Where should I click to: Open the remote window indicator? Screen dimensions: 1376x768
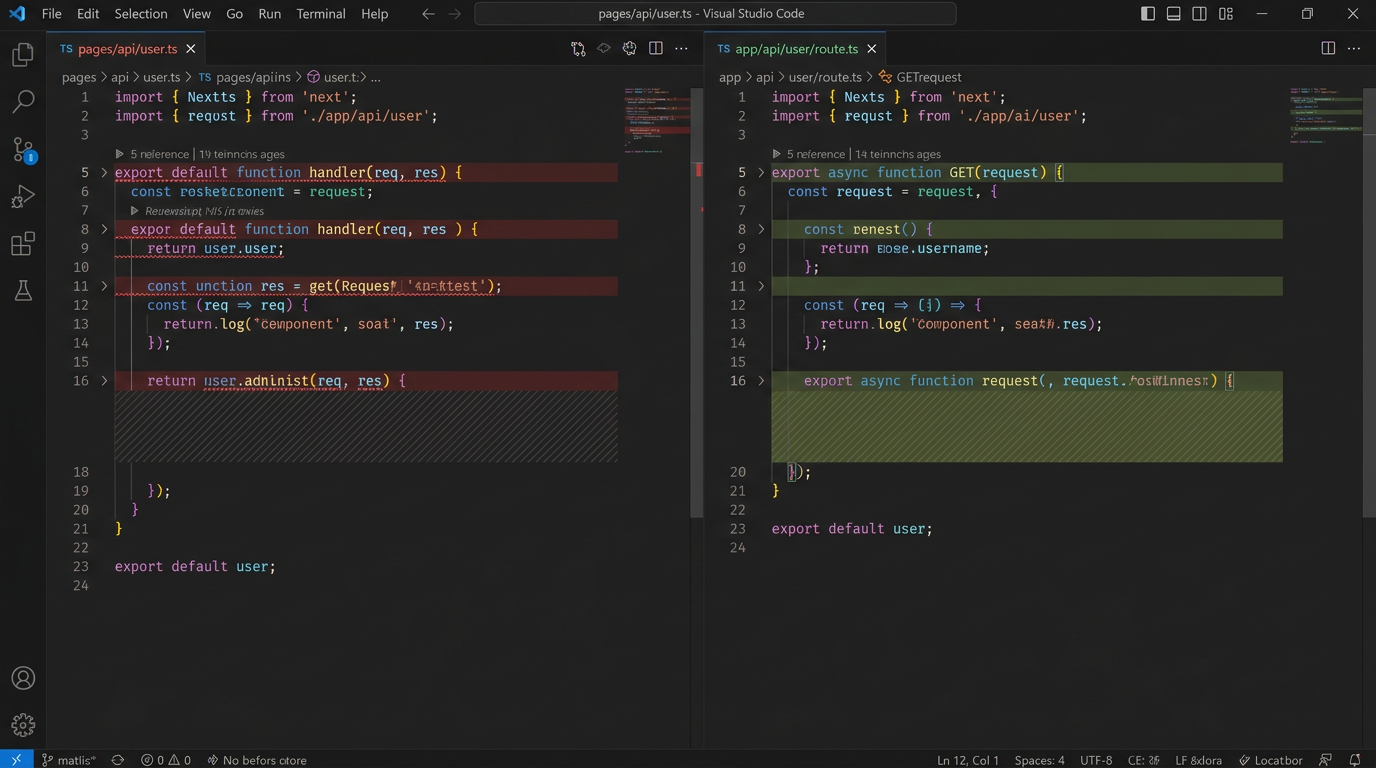[x=16, y=760]
